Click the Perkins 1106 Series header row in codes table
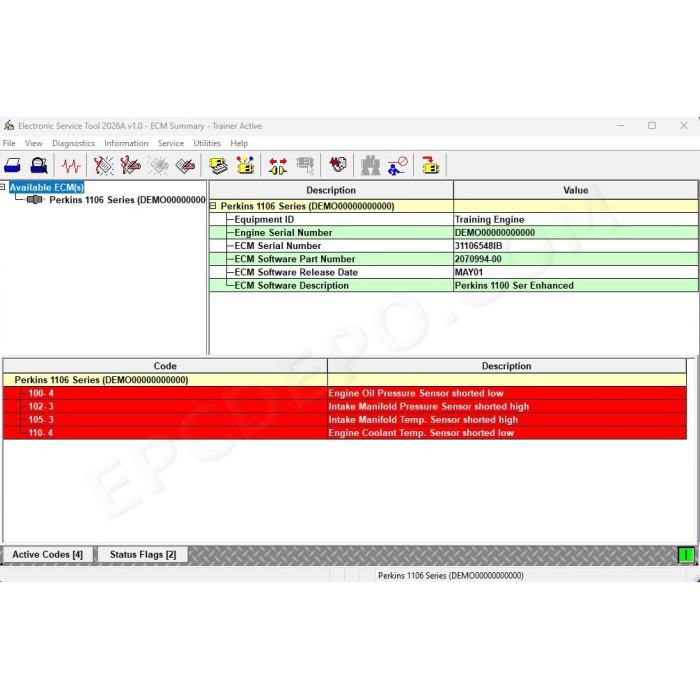The height and width of the screenshot is (700, 700). coord(345,380)
